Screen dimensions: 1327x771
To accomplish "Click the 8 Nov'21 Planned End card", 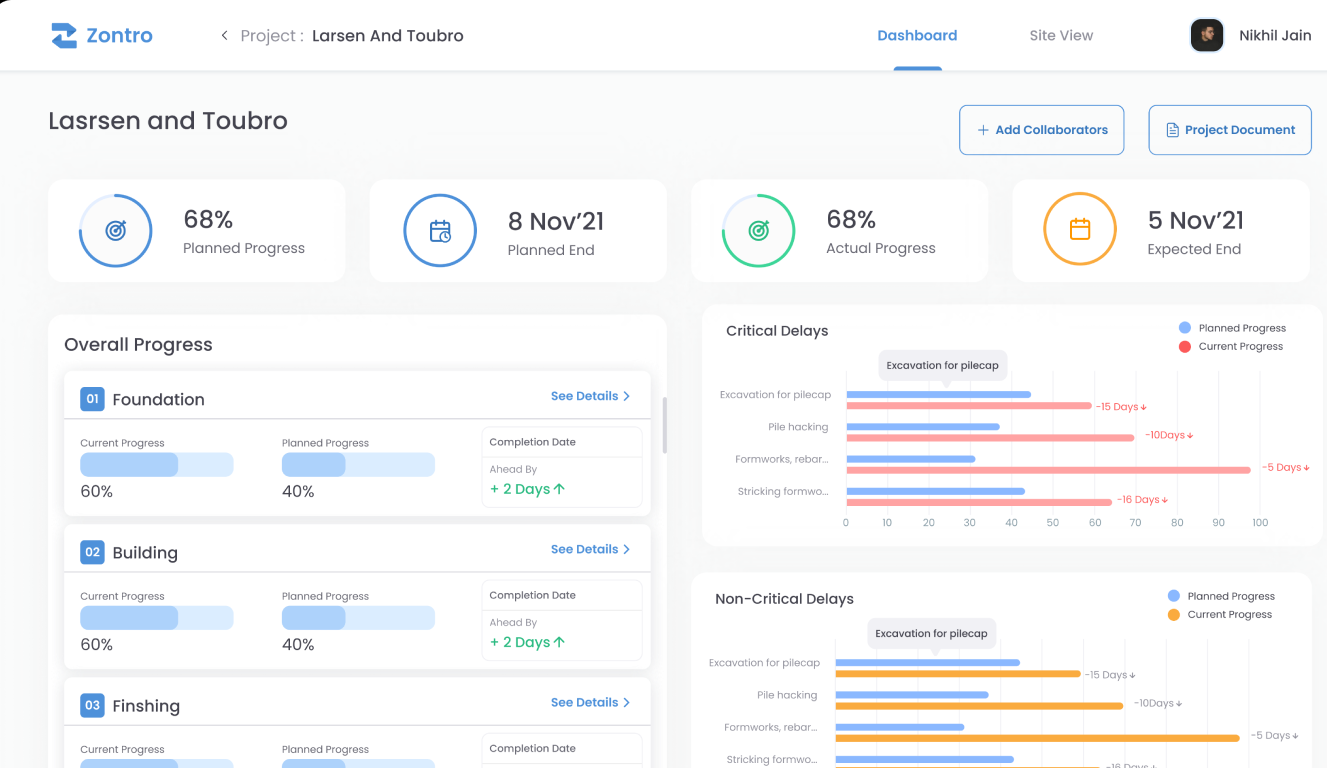I will (518, 231).
